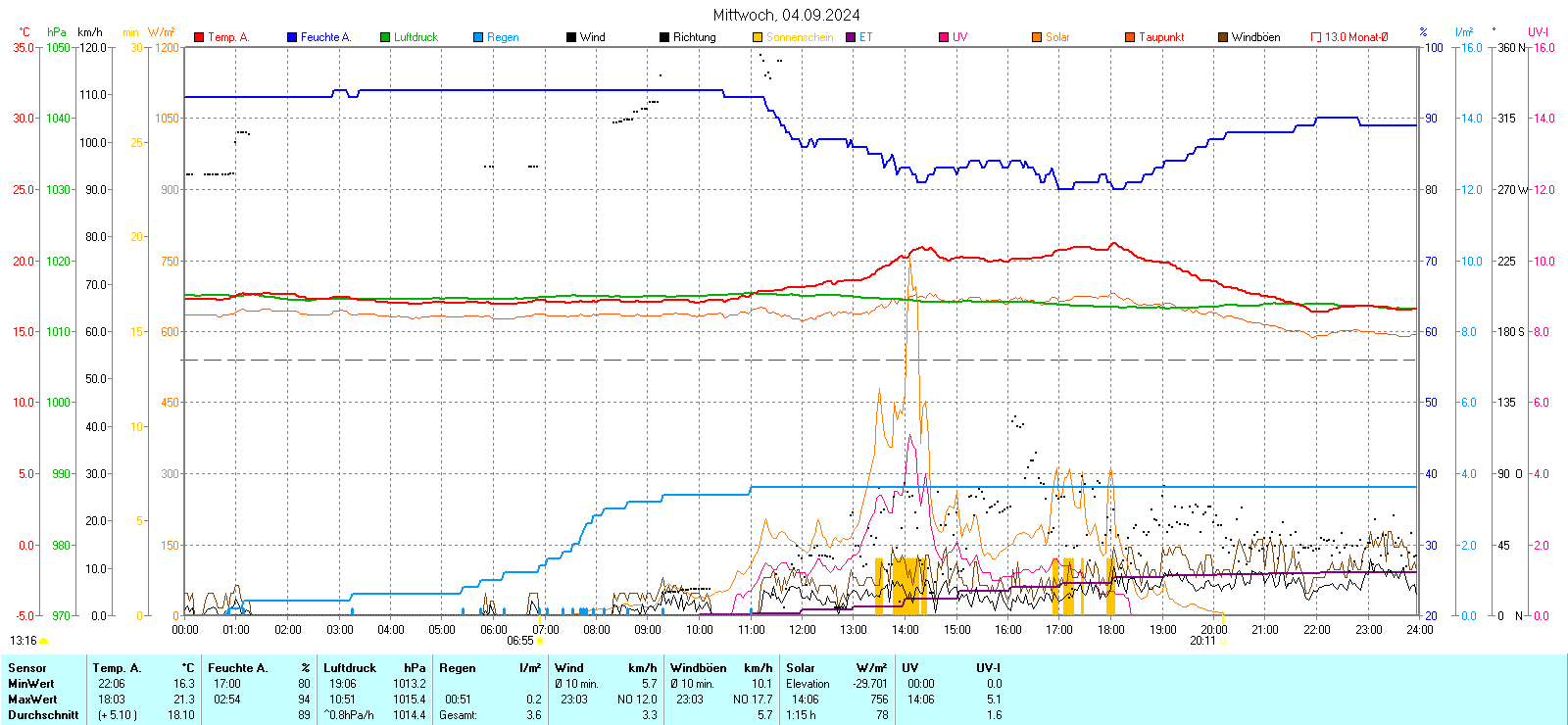Click the Sensor column header in data table
The height and width of the screenshot is (725, 1568).
pos(27,668)
